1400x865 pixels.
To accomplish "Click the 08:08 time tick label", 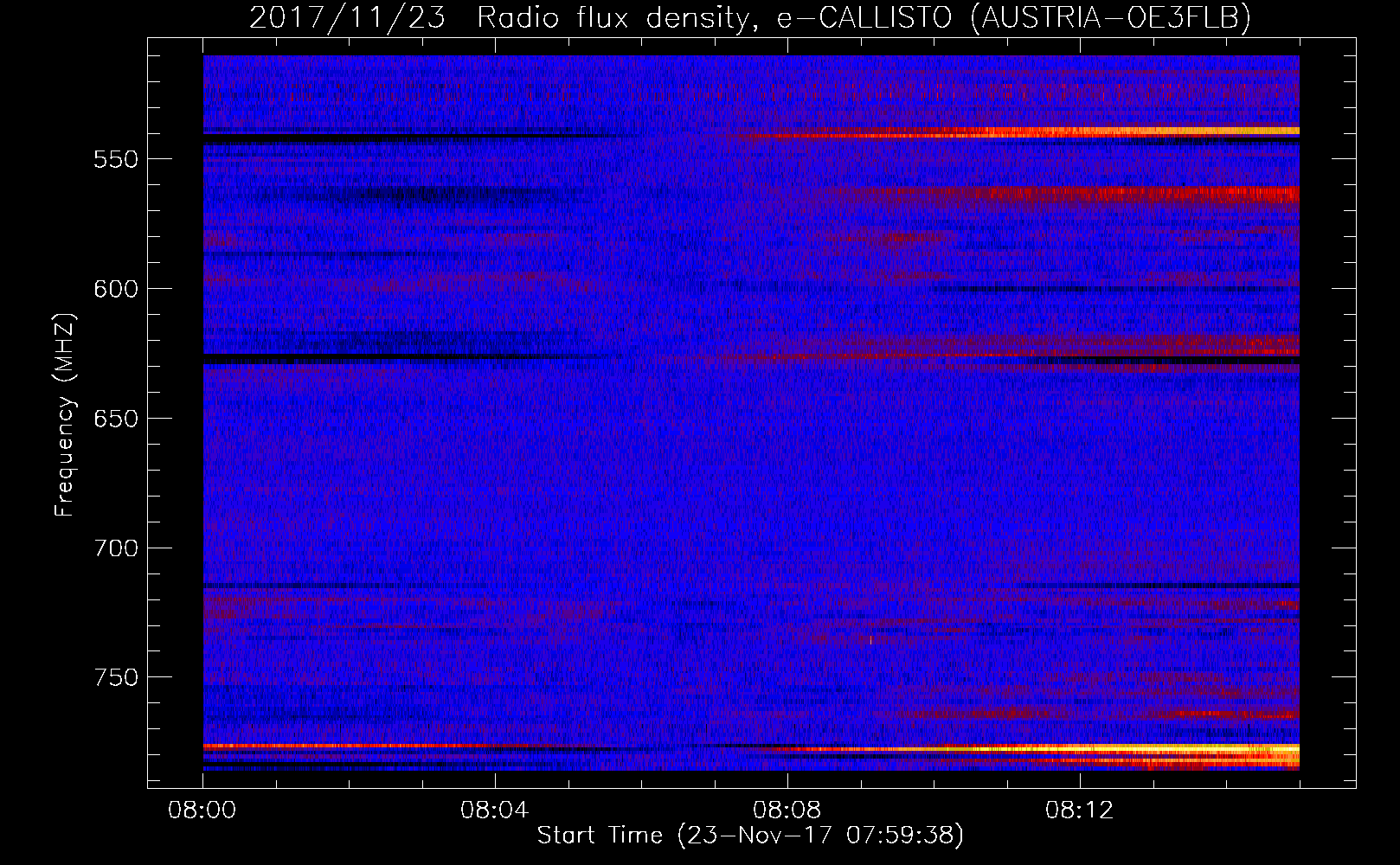I will [x=787, y=811].
